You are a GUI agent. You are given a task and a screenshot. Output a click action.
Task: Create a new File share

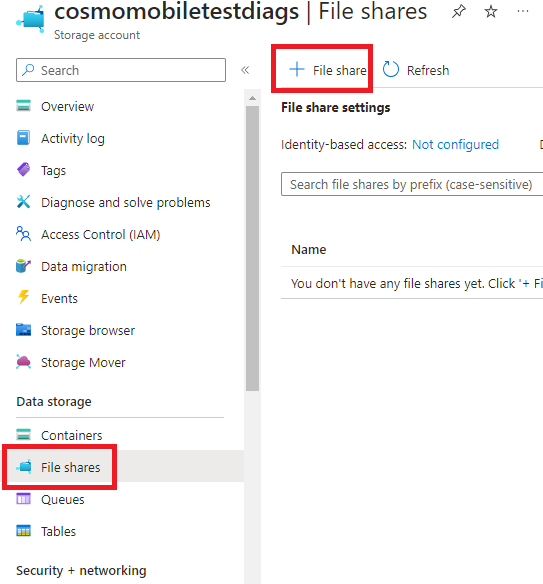tap(328, 70)
